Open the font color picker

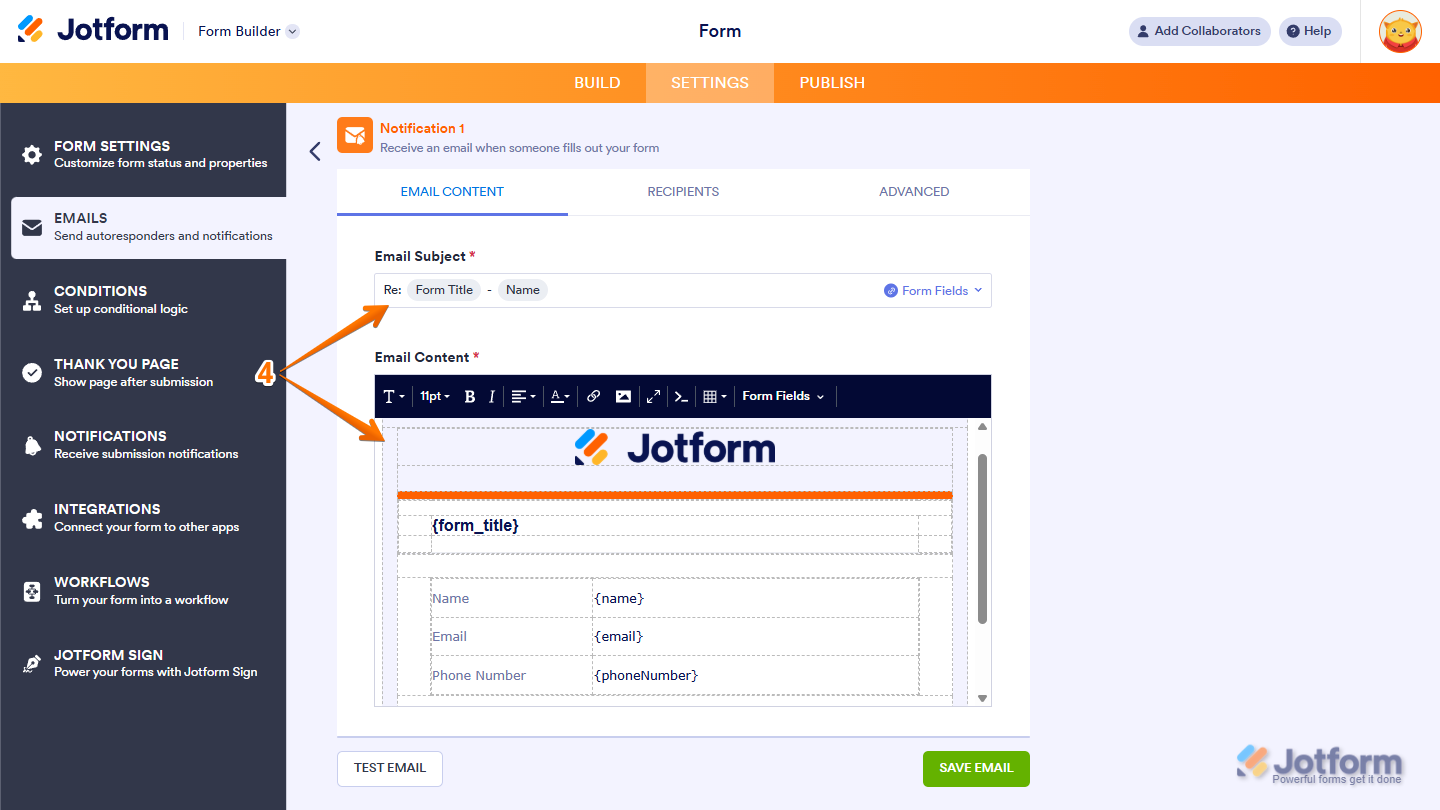point(558,396)
